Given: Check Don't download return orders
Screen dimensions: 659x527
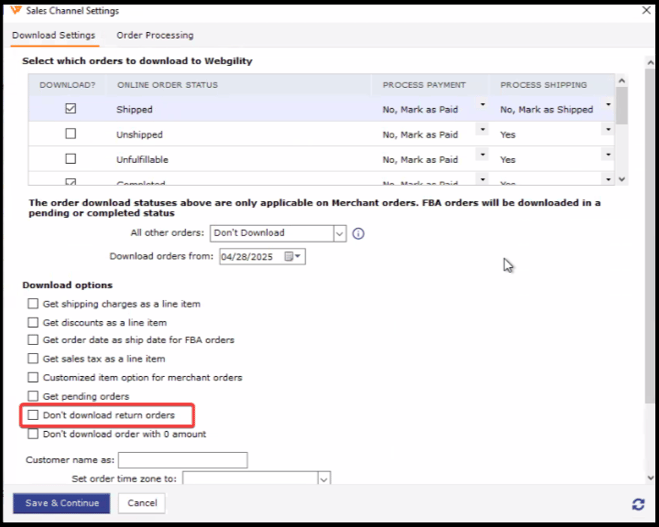Looking at the screenshot, I should 33,415.
